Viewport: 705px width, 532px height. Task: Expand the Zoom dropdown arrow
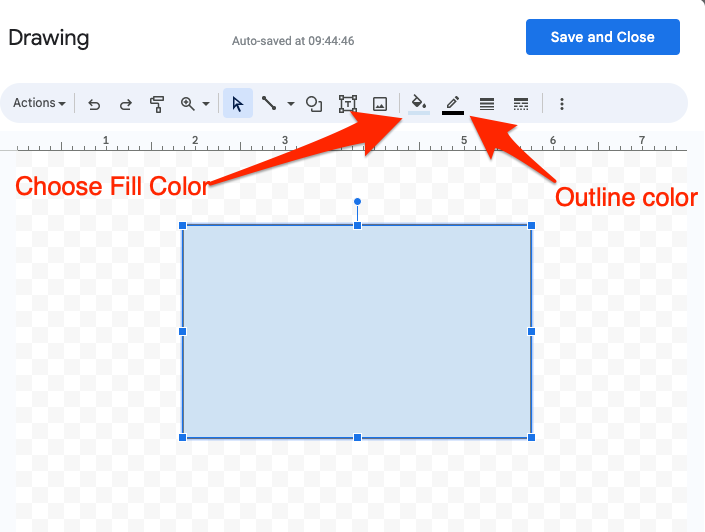point(206,103)
